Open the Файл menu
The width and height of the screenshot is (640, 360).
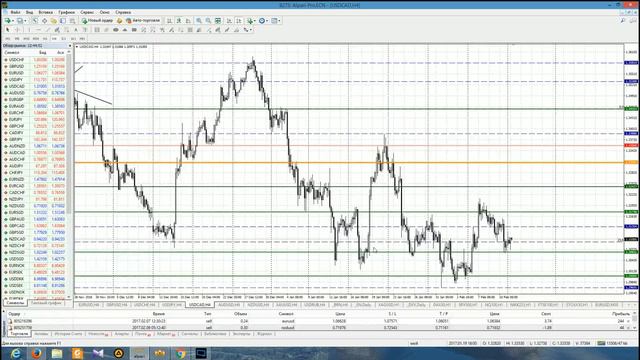[15, 12]
